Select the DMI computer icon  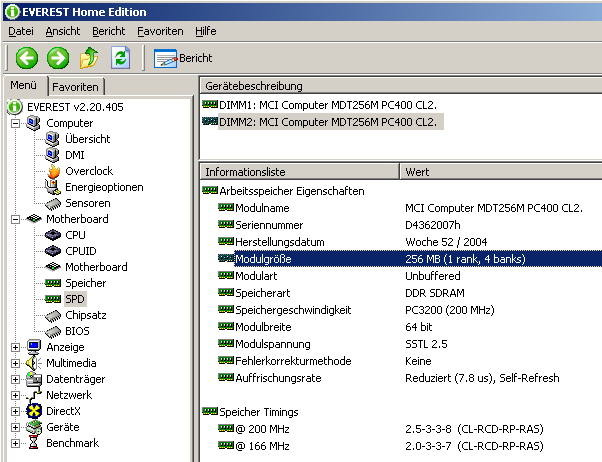pyautogui.click(x=53, y=155)
